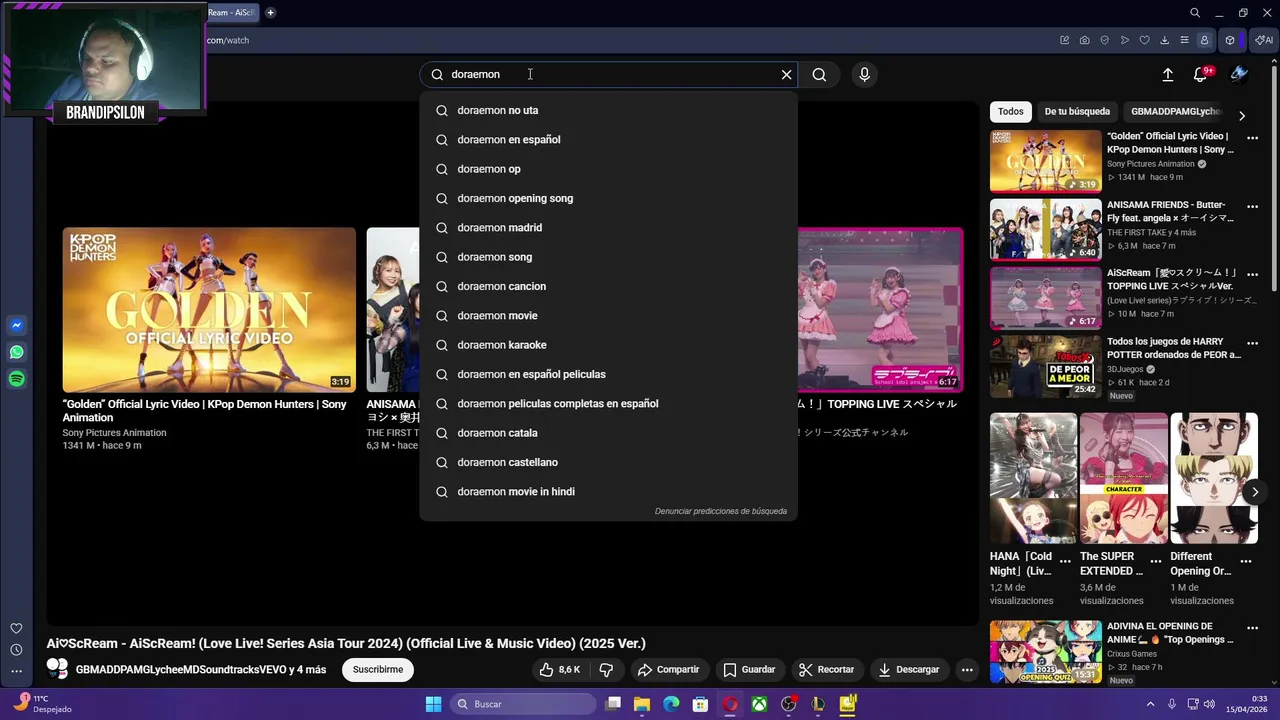Open the channel name GBMADDPAMGLychee link
1280x720 pixels.
pos(201,669)
